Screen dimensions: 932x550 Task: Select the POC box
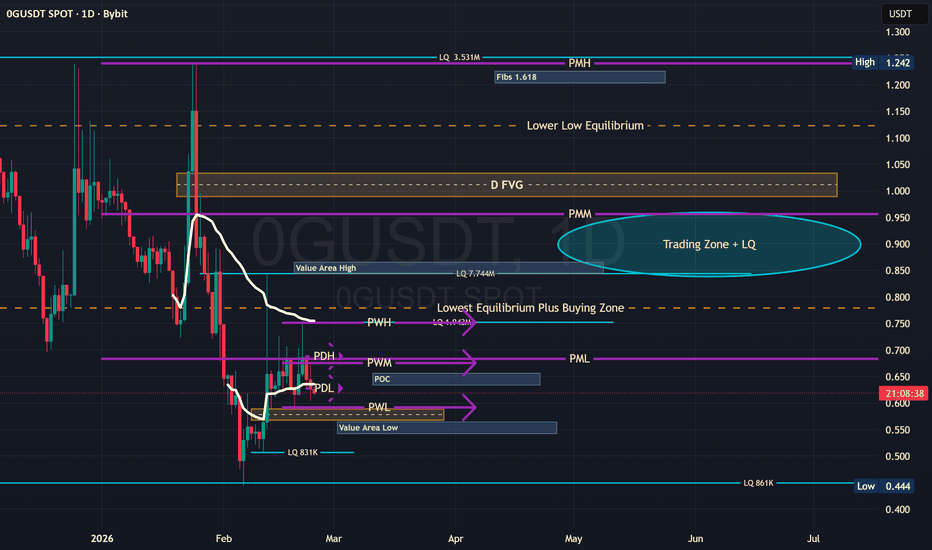click(456, 379)
